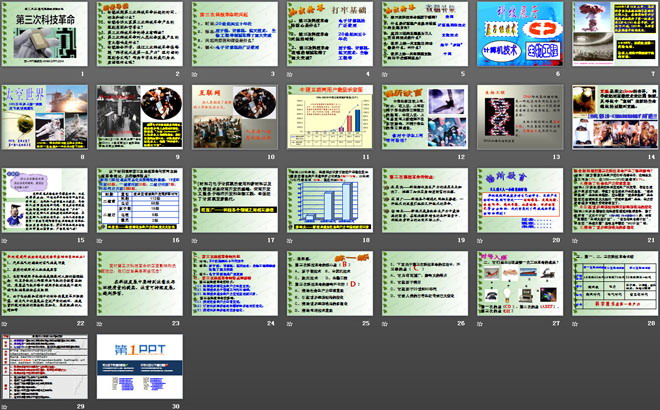Select slide 5 thumbnail
This screenshot has height=410, width=660.
click(425, 34)
